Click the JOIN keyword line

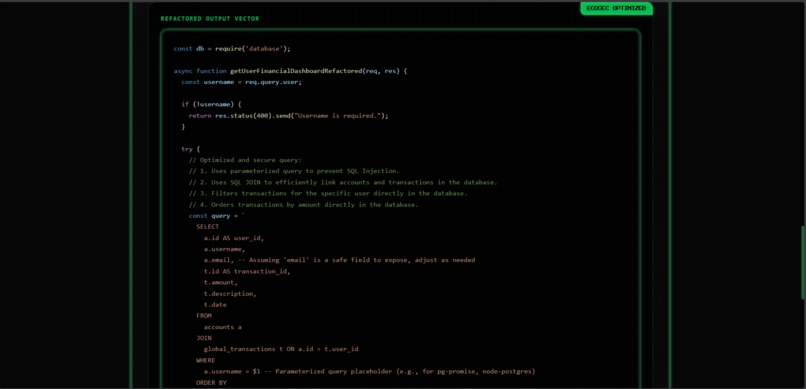coord(204,338)
